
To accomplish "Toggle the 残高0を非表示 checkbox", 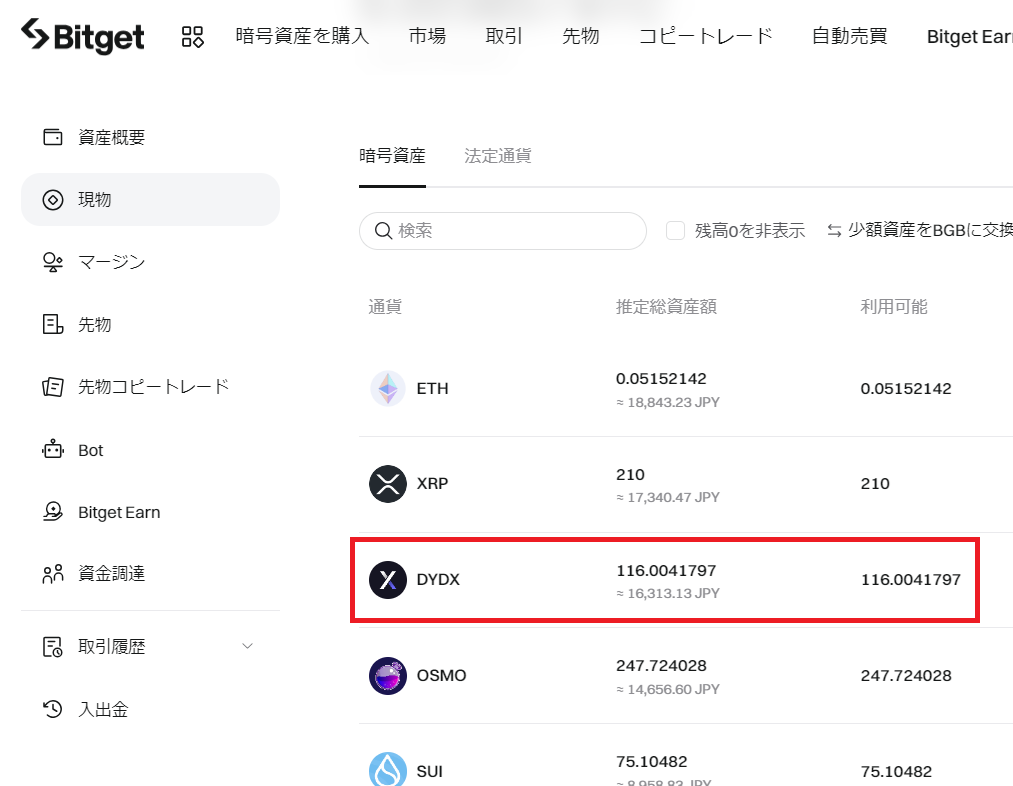I will [675, 231].
